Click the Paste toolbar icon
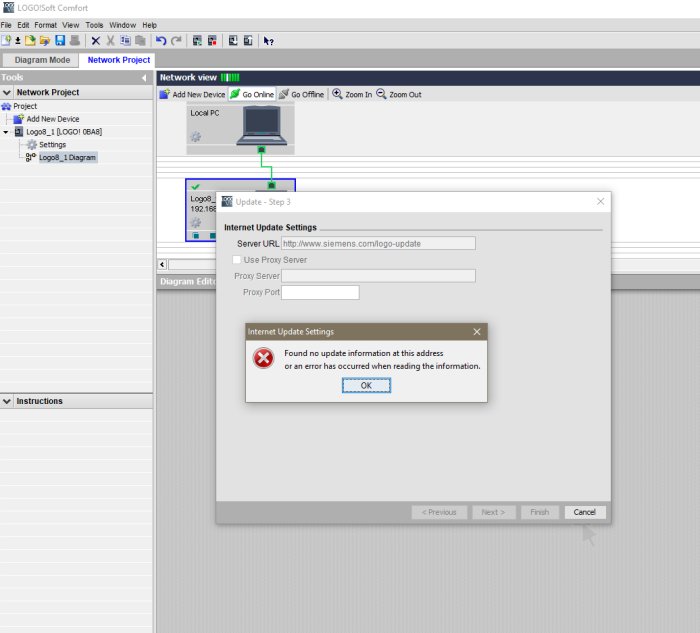Image resolution: width=700 pixels, height=633 pixels. (x=140, y=41)
